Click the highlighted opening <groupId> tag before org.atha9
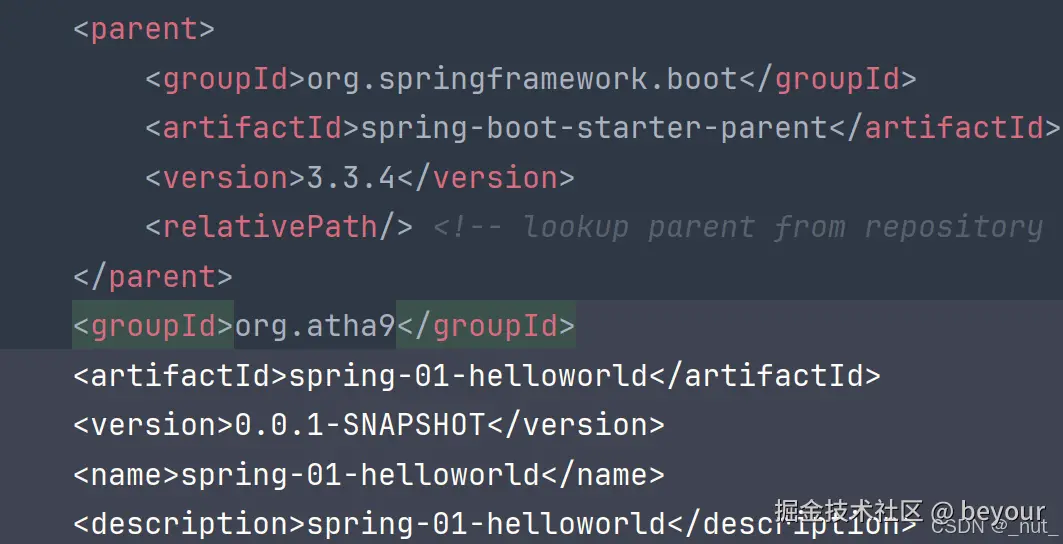This screenshot has height=544, width=1063. coord(153,326)
